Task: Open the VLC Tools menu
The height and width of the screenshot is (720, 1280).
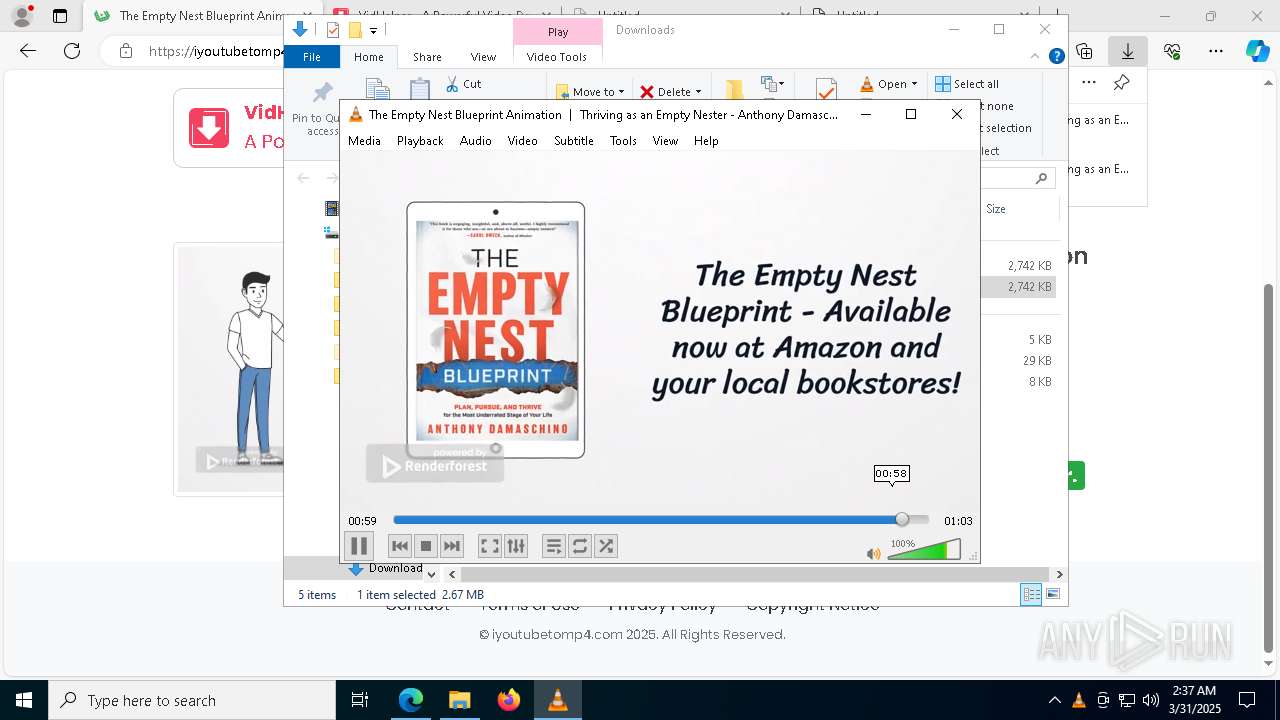Action: [623, 141]
